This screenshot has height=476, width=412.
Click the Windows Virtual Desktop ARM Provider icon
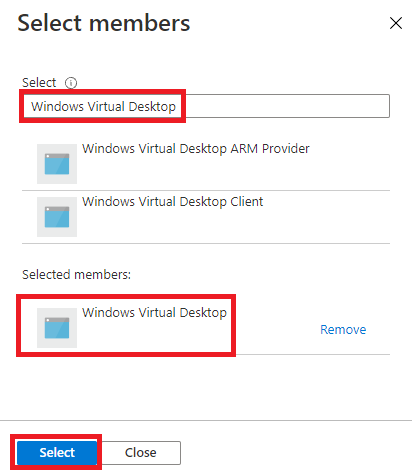(x=57, y=164)
